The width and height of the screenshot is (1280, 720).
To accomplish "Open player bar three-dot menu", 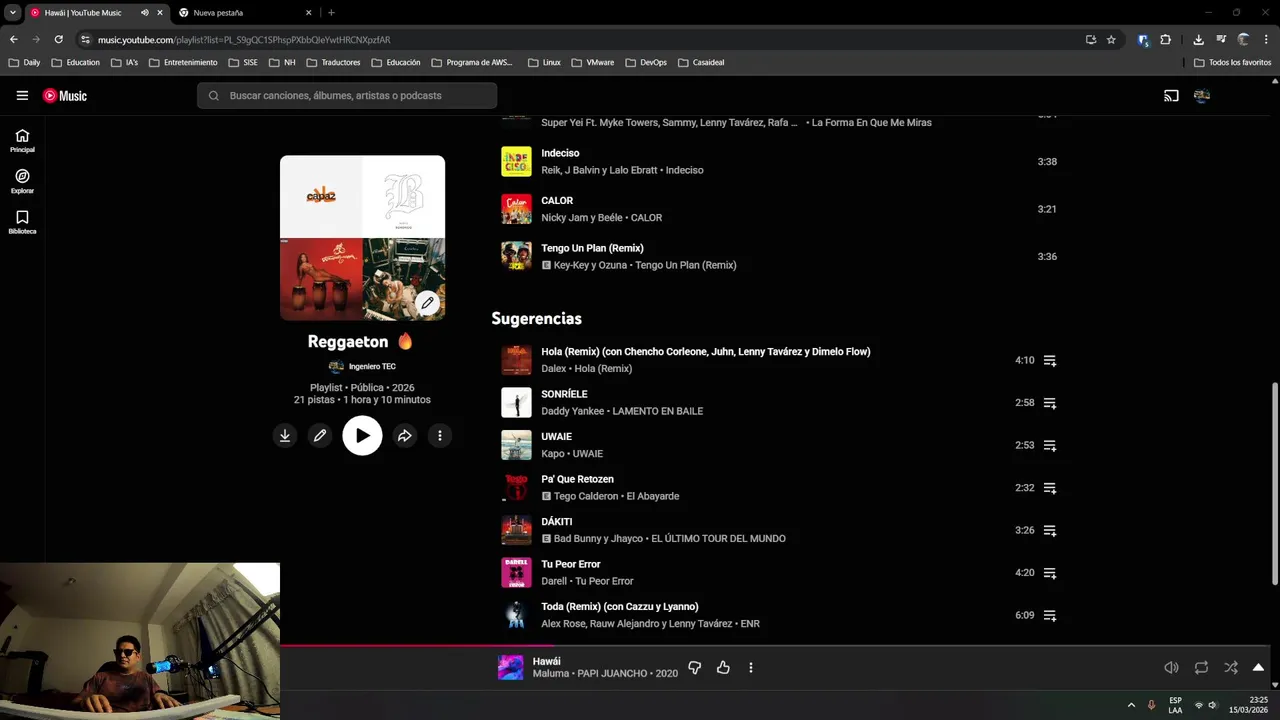I will [751, 667].
